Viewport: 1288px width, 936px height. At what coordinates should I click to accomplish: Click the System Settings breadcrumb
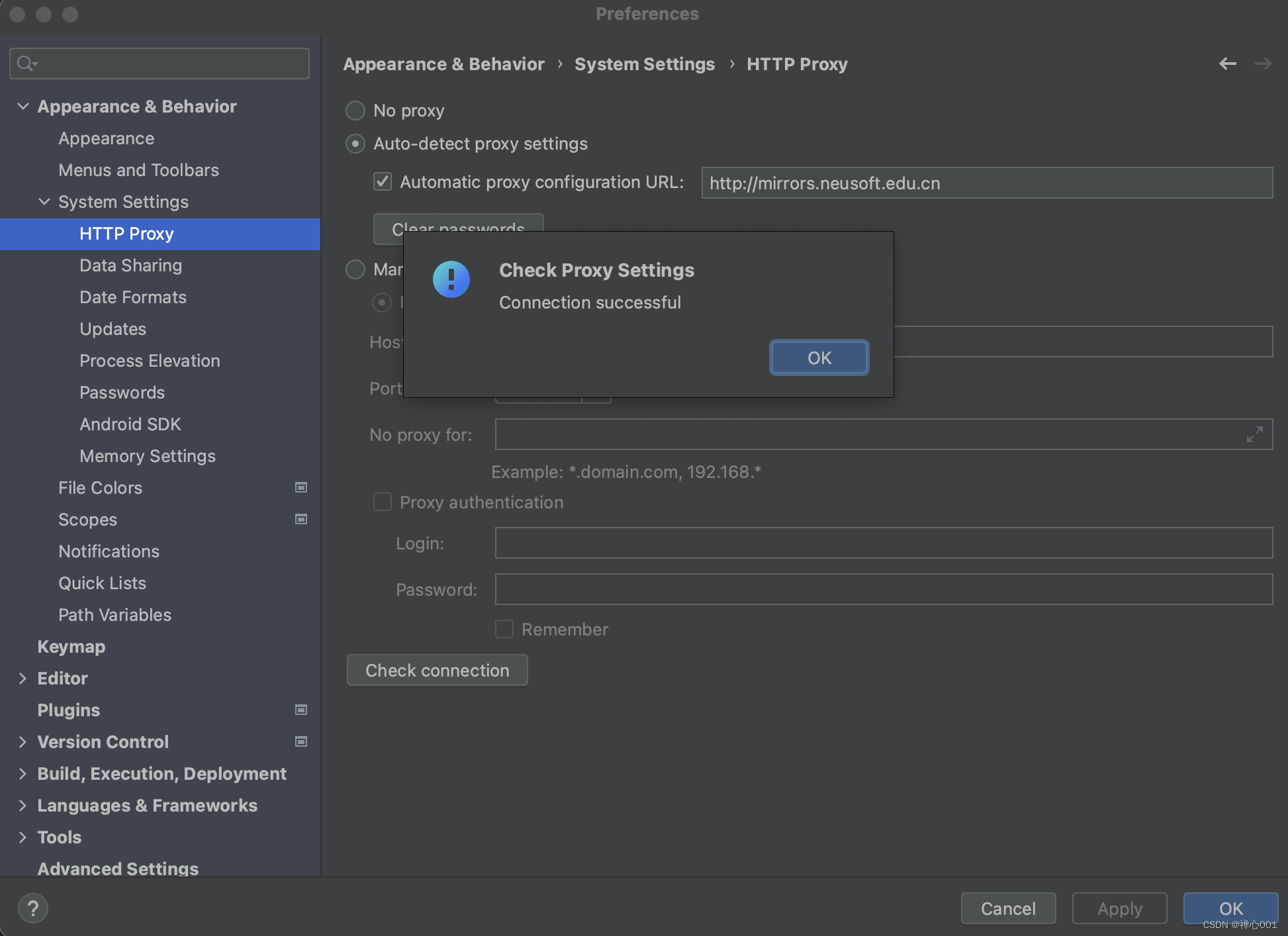645,64
